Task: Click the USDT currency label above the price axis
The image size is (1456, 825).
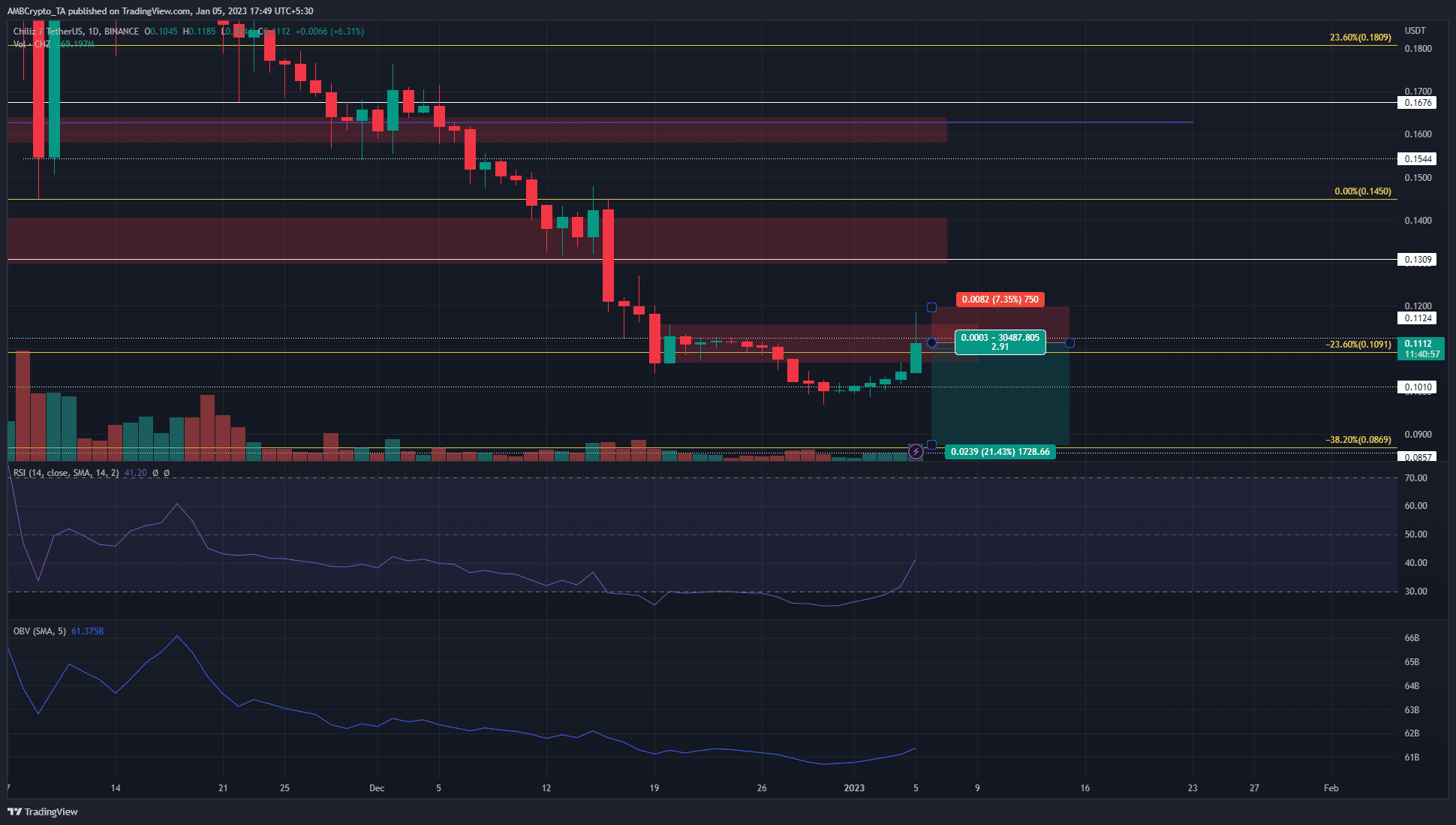Action: (1415, 31)
